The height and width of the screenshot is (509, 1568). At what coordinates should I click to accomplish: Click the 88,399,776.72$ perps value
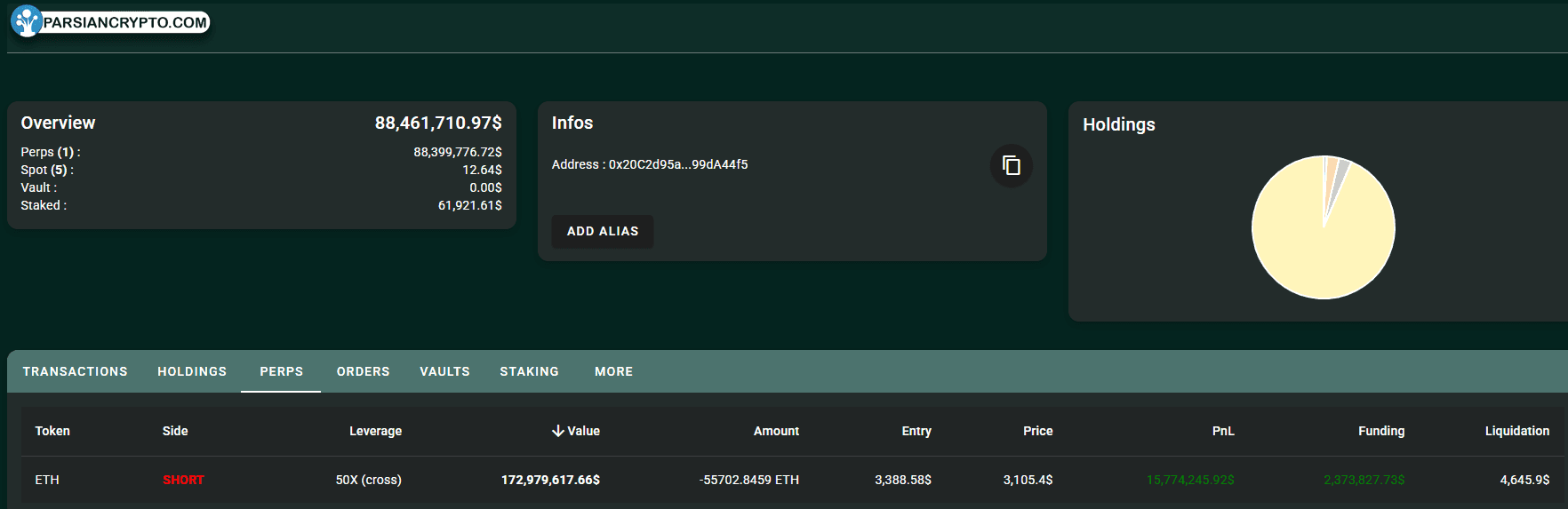[458, 152]
